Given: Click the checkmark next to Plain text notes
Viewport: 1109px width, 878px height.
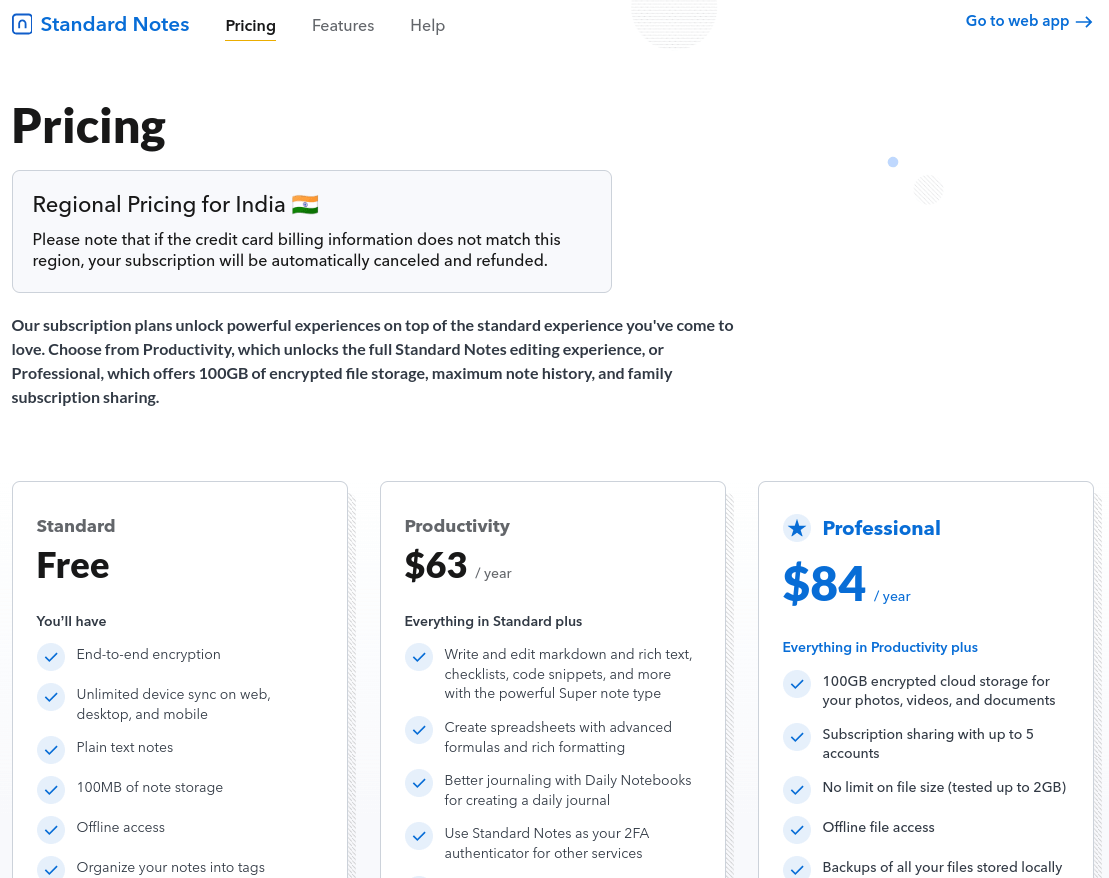Looking at the screenshot, I should [x=51, y=749].
